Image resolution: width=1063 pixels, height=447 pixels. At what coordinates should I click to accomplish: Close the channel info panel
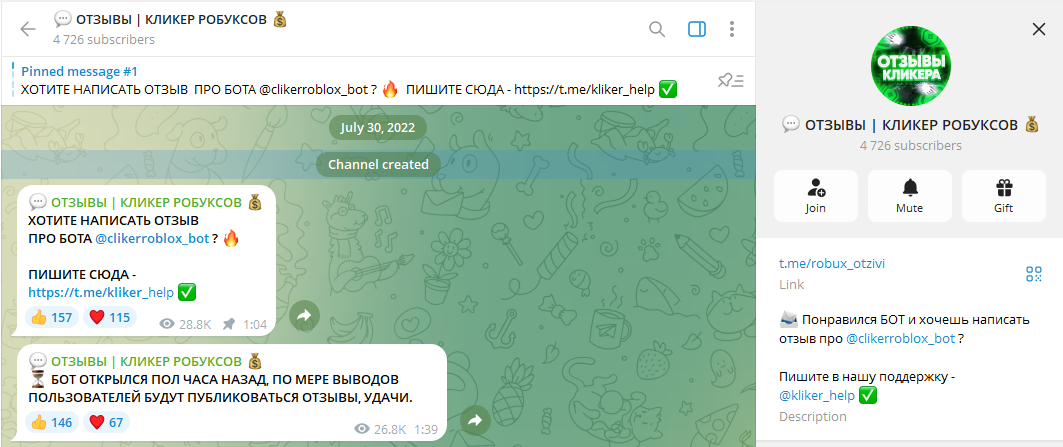pos(1039,28)
